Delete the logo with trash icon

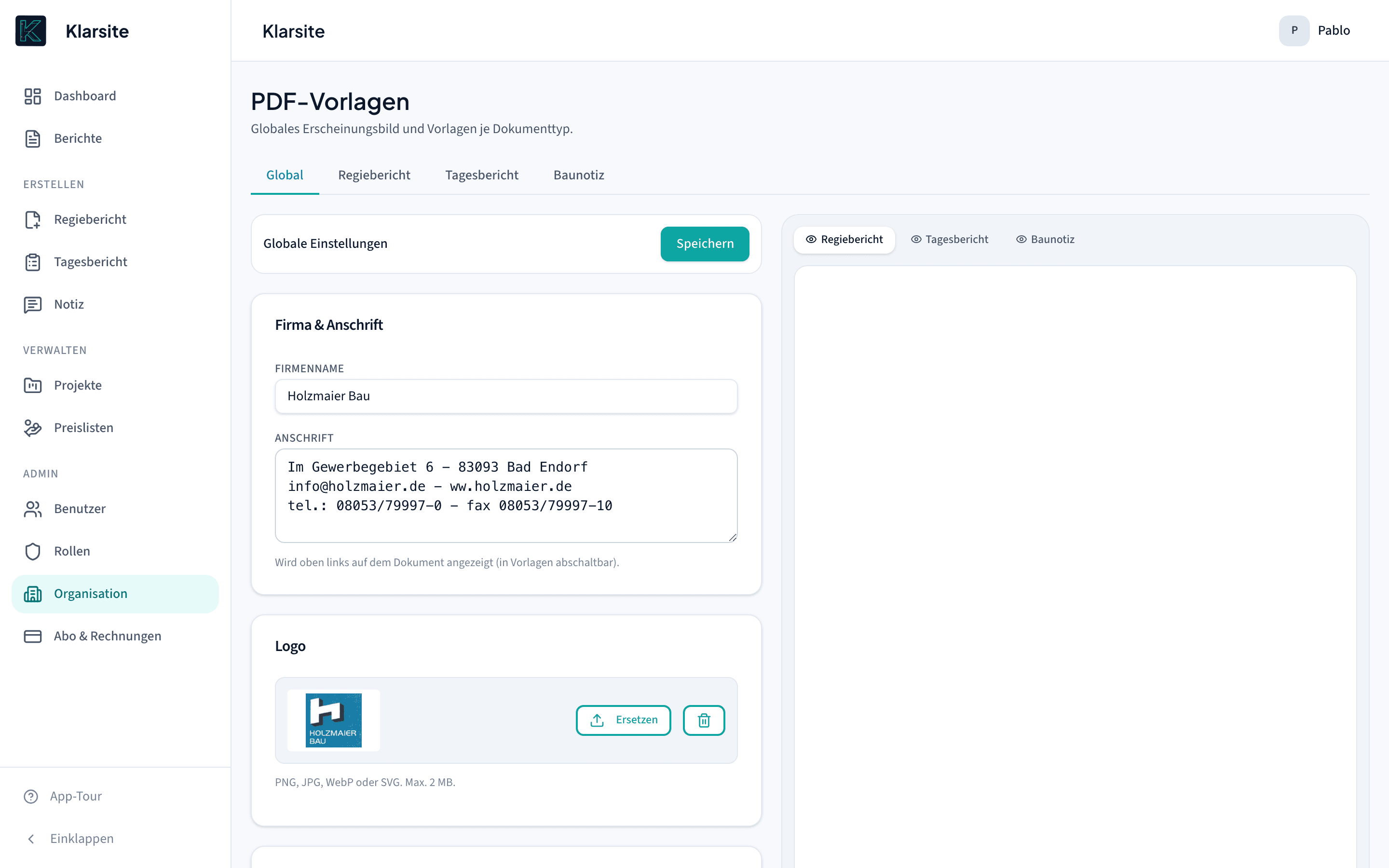pos(704,720)
